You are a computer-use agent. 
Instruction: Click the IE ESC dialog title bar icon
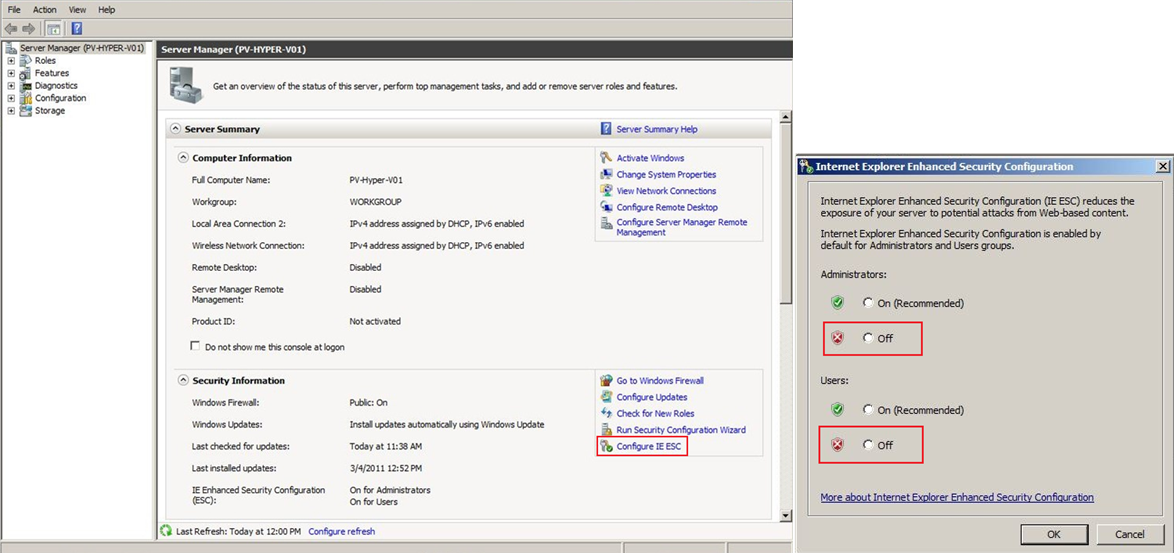pos(806,166)
